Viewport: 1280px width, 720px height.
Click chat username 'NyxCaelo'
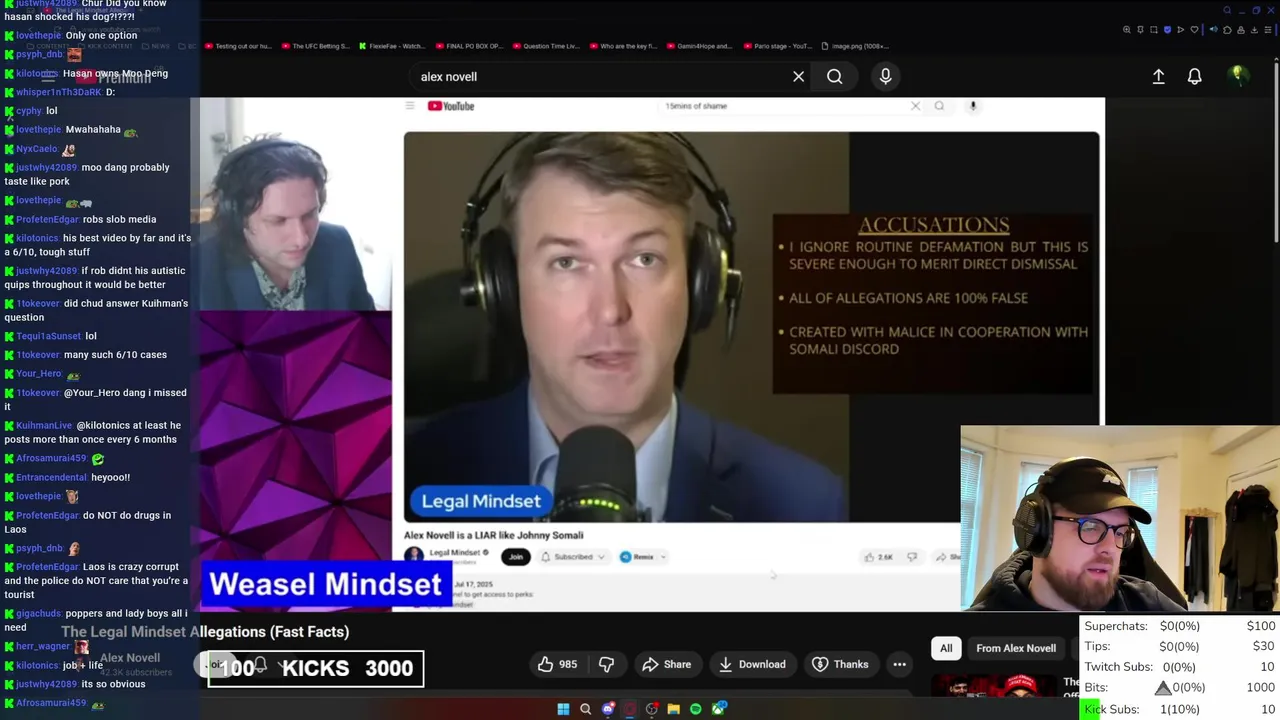36,149
